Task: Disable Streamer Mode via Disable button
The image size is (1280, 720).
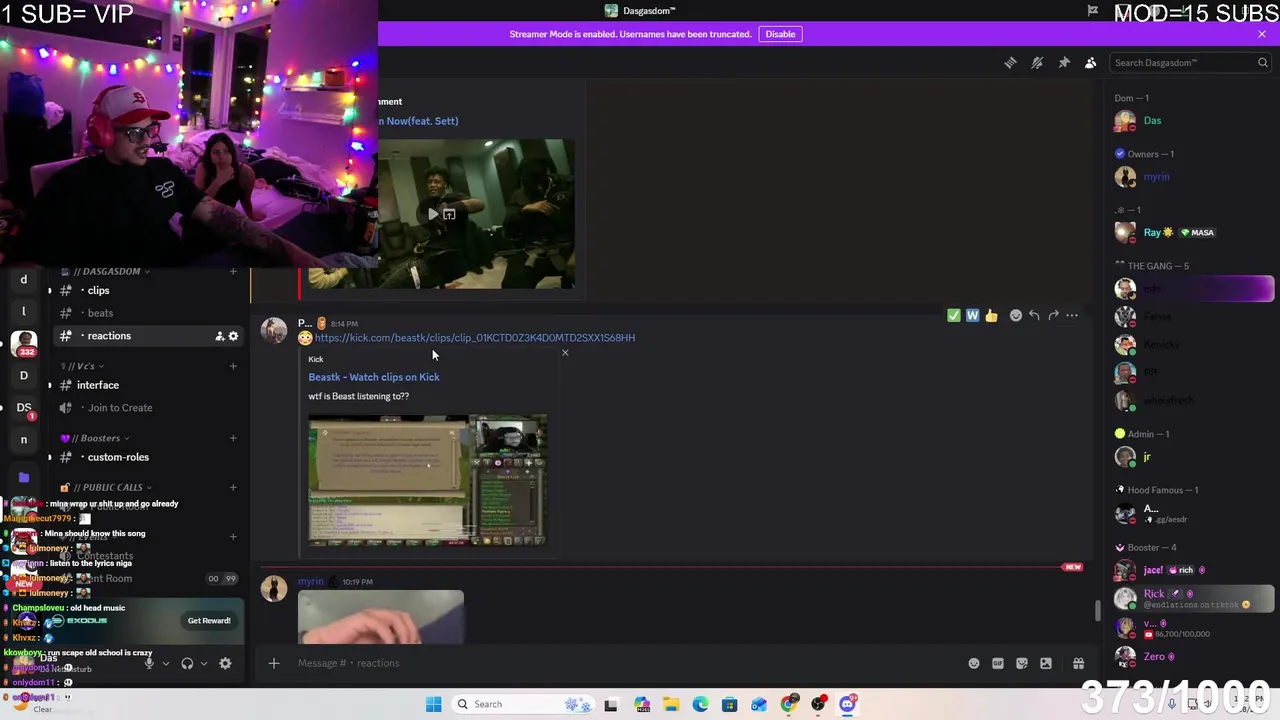Action: tap(780, 34)
